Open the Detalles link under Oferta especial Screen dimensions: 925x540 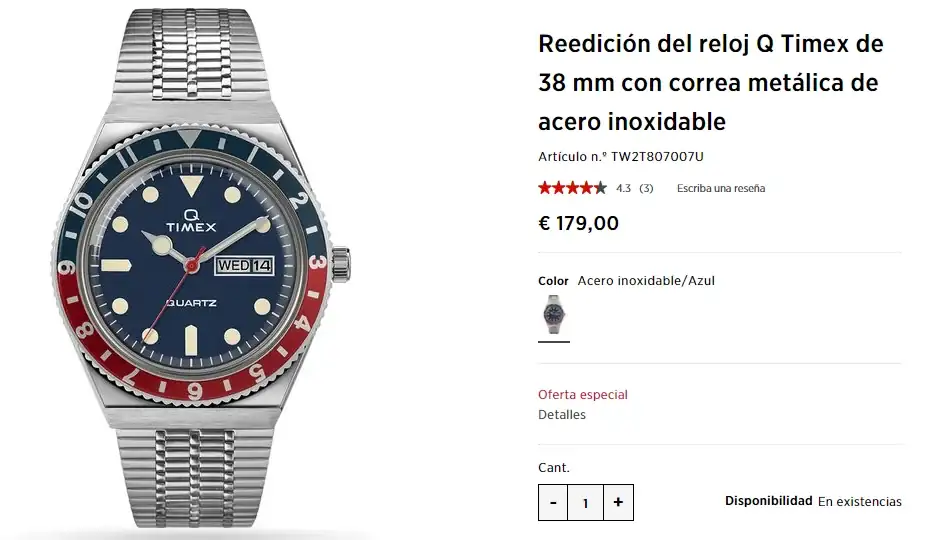click(562, 415)
